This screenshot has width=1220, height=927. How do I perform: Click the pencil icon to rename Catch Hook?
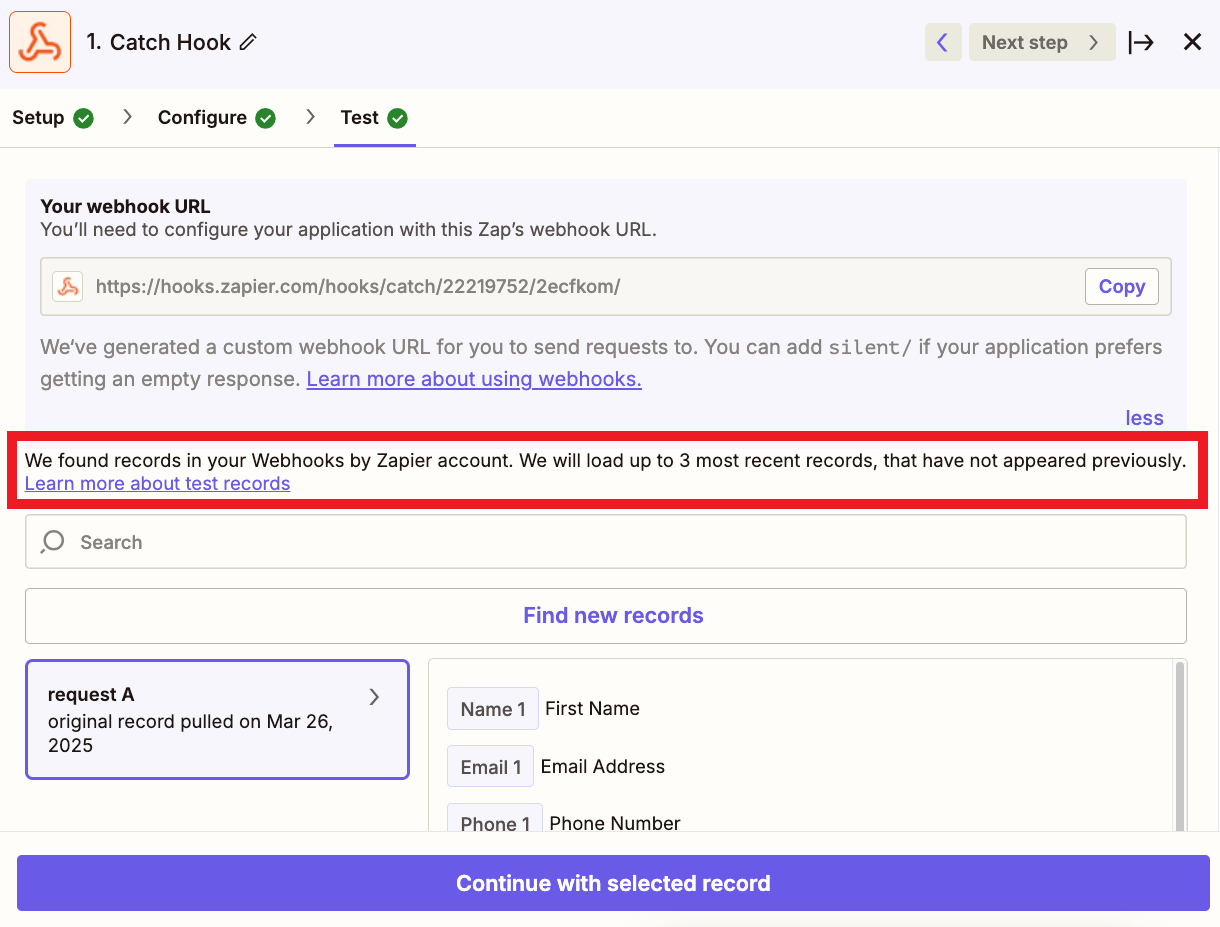(248, 42)
